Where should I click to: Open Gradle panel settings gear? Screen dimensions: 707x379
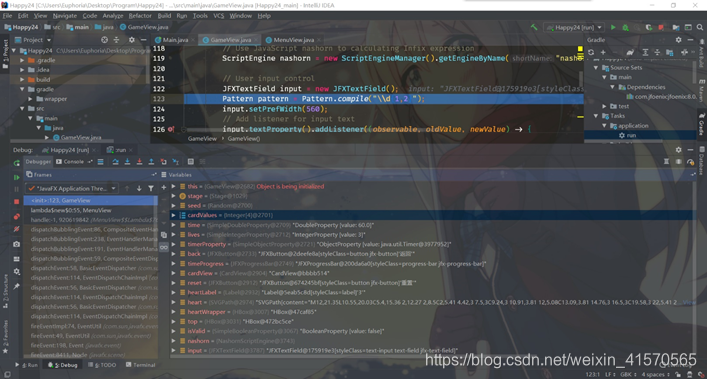point(679,40)
